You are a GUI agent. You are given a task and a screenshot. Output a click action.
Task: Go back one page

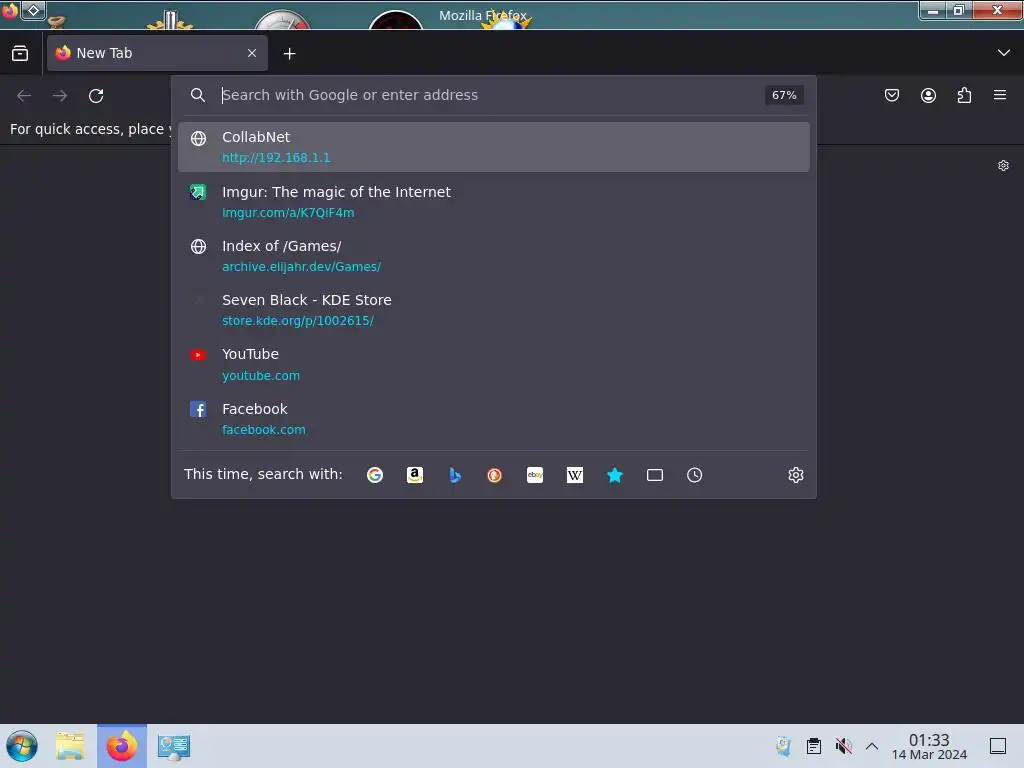coord(24,96)
